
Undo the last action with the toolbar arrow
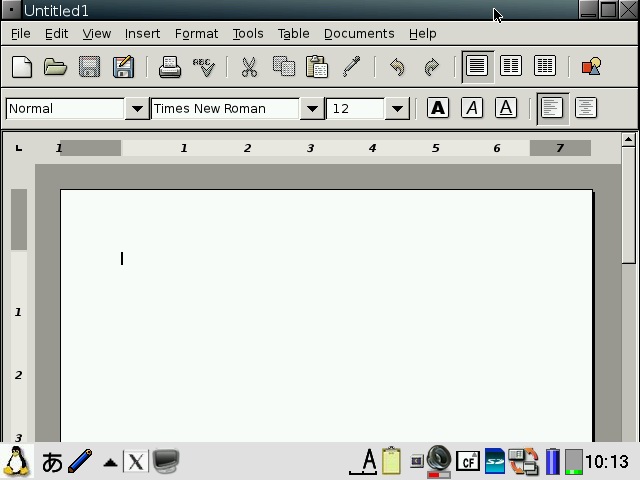click(397, 67)
